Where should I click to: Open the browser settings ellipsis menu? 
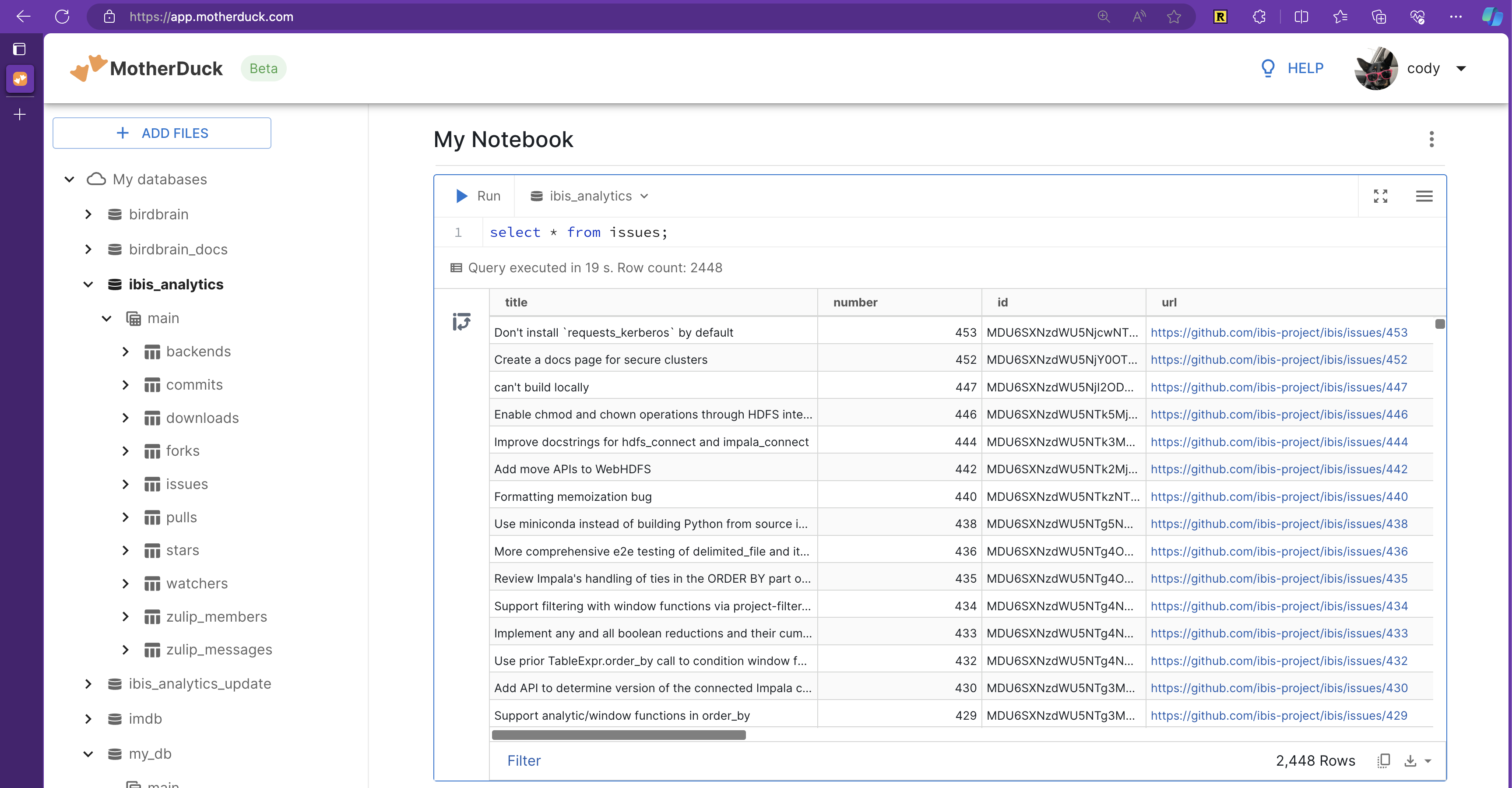point(1456,17)
